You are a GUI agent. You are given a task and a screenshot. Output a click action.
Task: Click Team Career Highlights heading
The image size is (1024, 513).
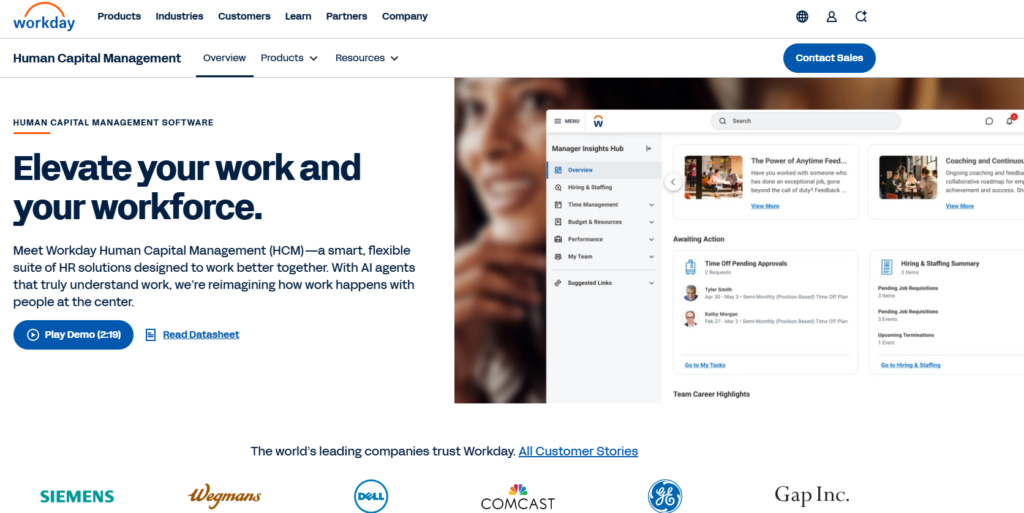point(711,394)
